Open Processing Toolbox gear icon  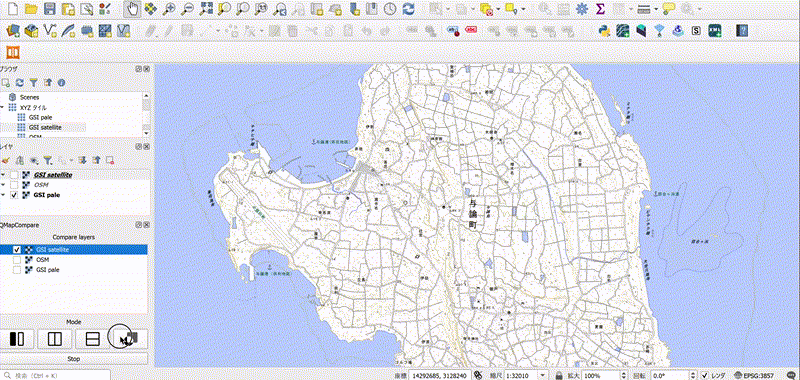coord(582,9)
